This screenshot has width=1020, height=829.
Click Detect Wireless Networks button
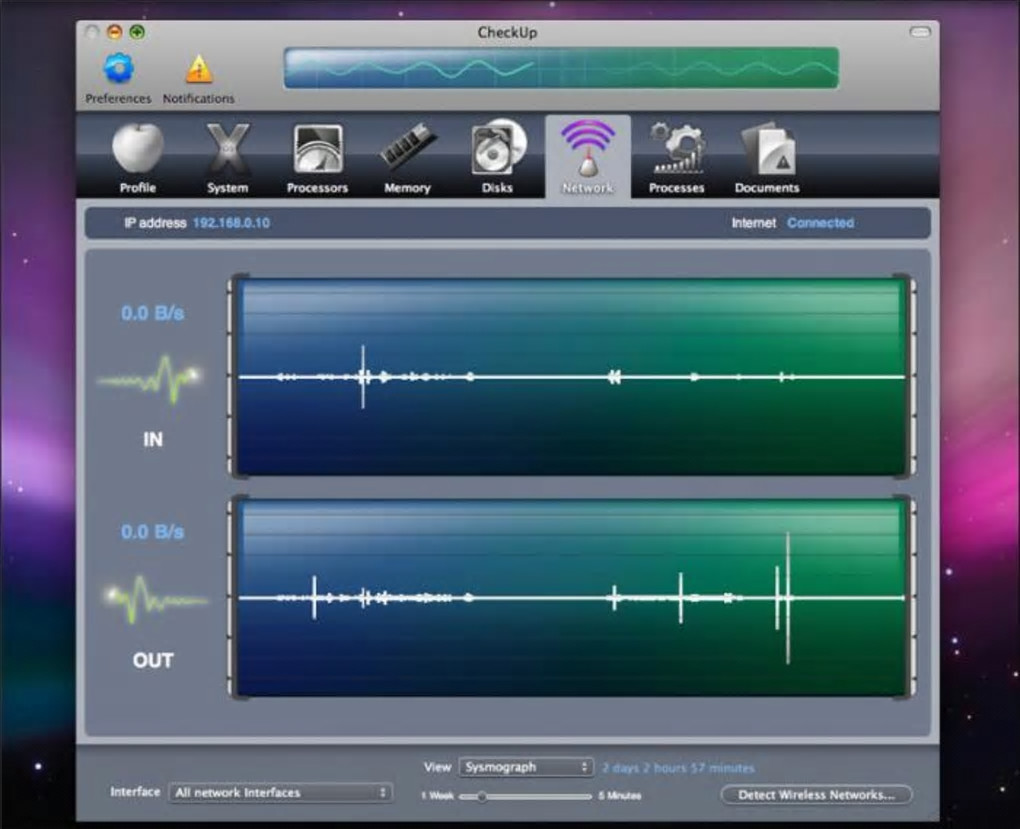(x=816, y=795)
